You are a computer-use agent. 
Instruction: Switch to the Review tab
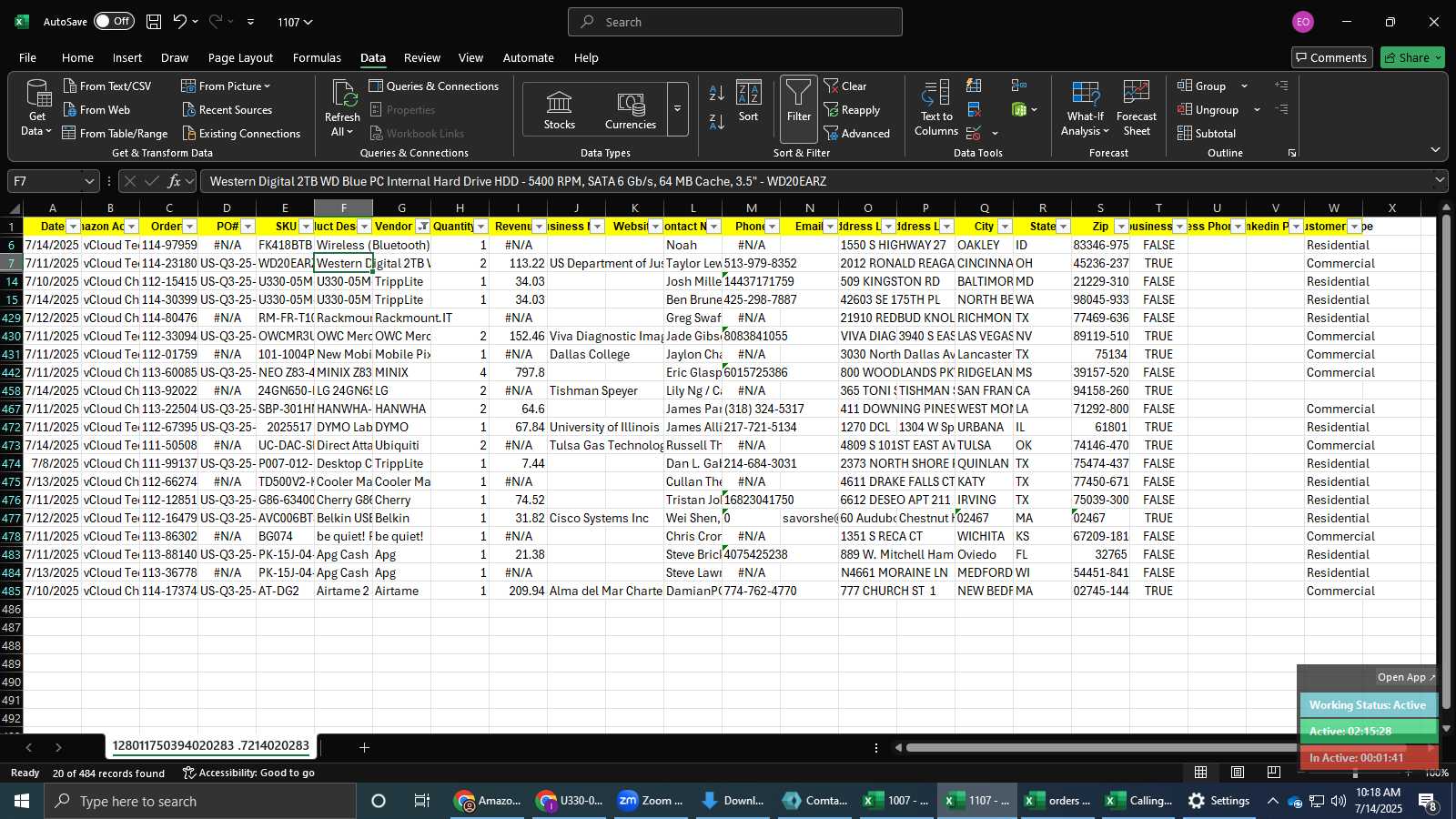pyautogui.click(x=422, y=57)
